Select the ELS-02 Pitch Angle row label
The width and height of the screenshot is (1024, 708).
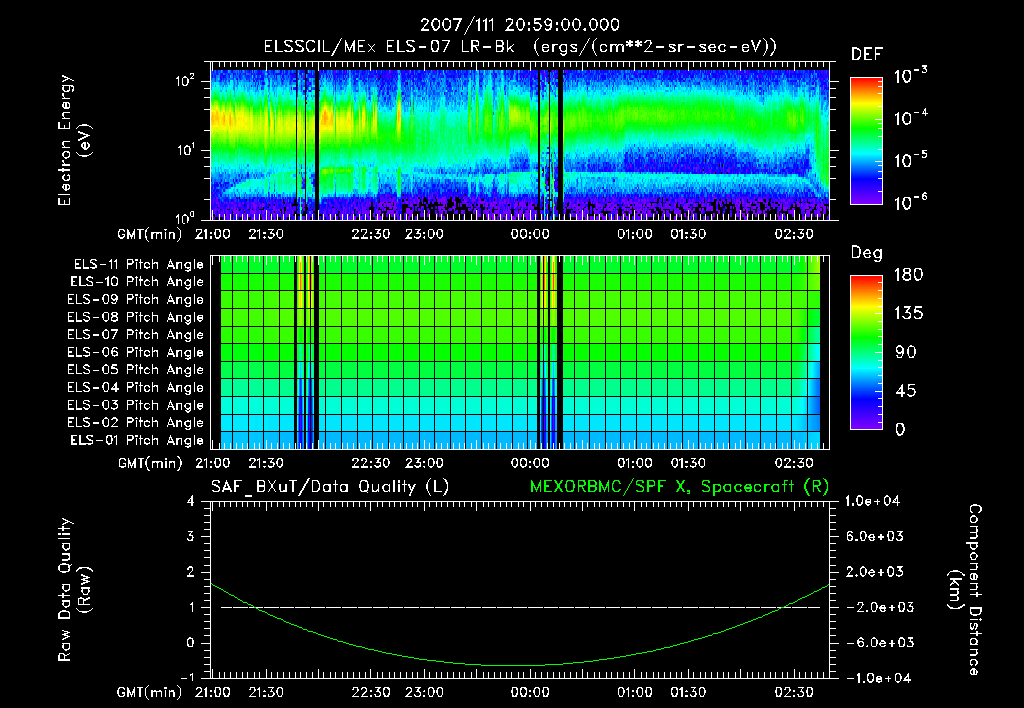point(136,423)
